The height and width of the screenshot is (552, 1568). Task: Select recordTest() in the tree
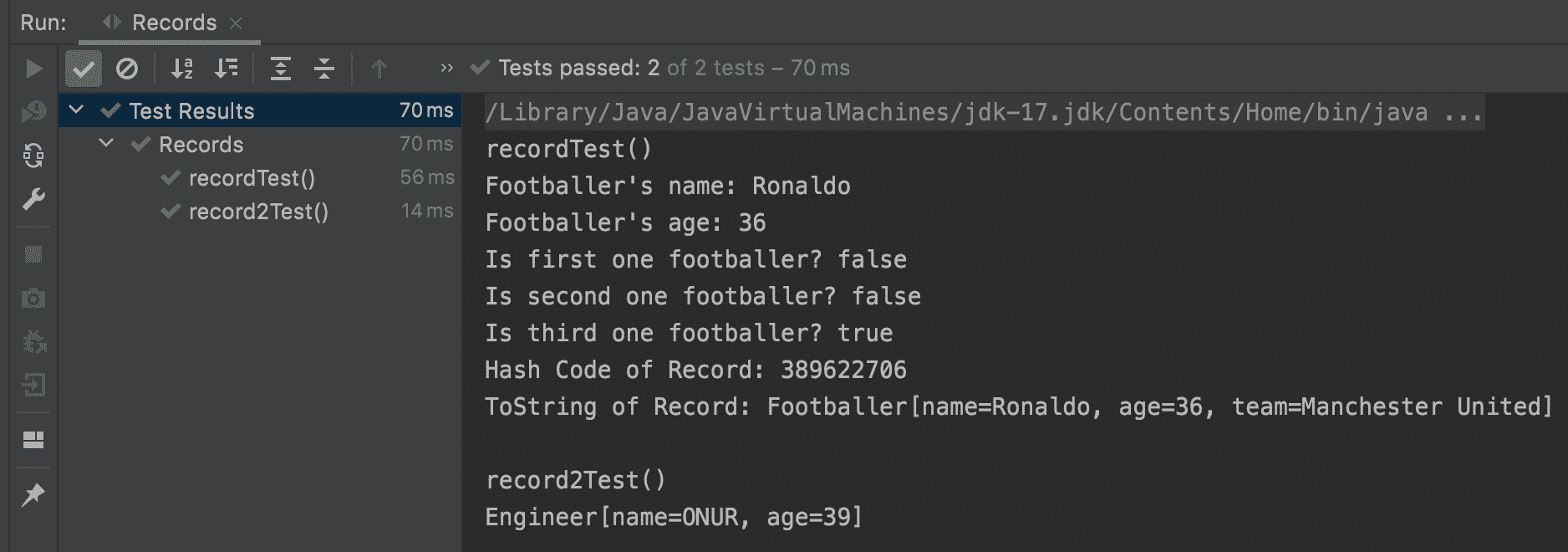pyautogui.click(x=252, y=177)
